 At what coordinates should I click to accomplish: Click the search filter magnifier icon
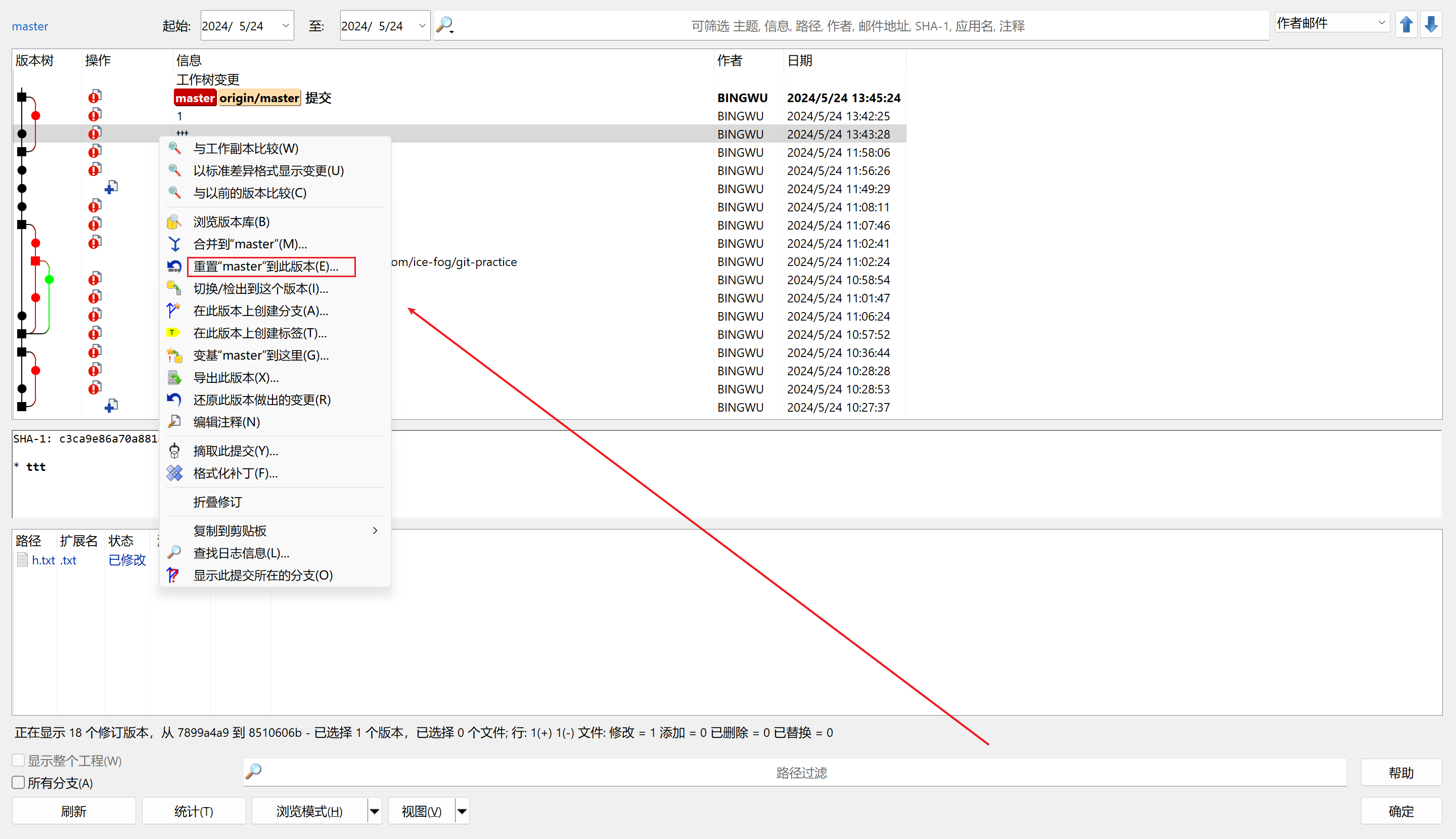444,25
